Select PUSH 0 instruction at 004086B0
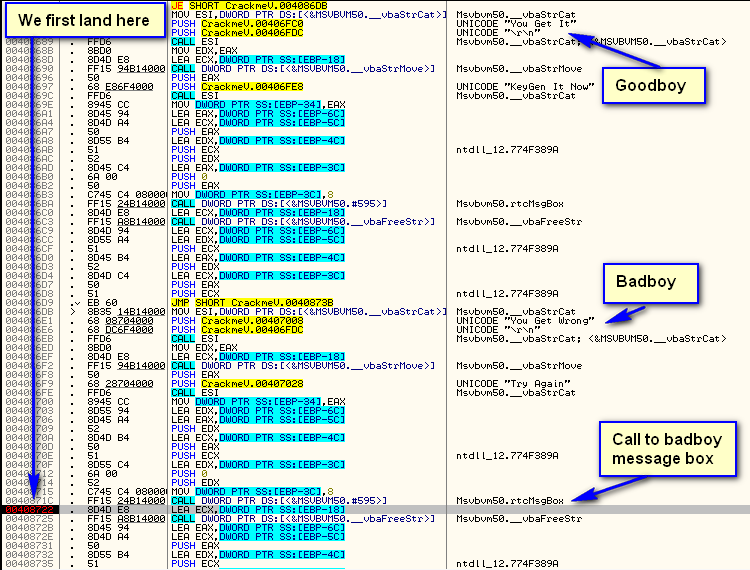This screenshot has height=570, width=750. tap(189, 177)
